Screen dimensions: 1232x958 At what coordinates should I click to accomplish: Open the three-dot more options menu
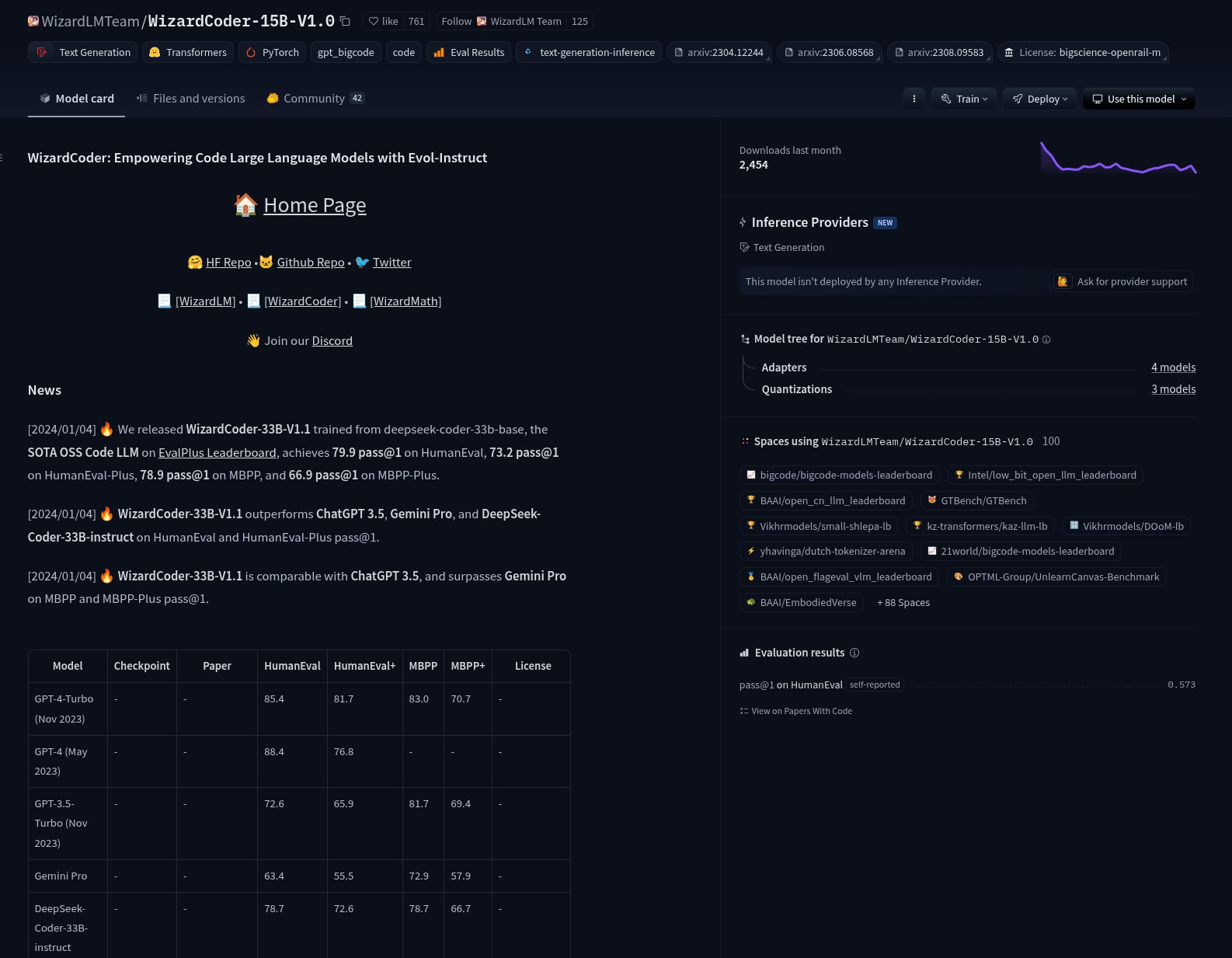coord(914,99)
